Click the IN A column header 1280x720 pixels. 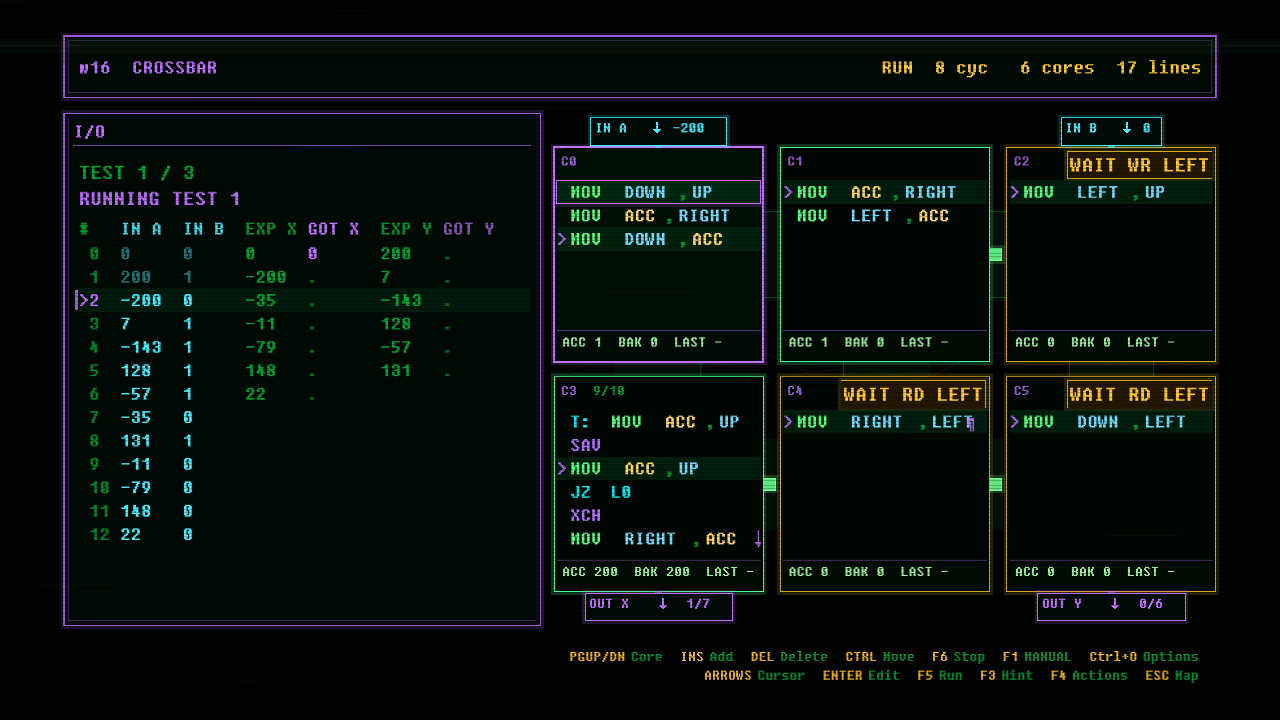(x=141, y=229)
